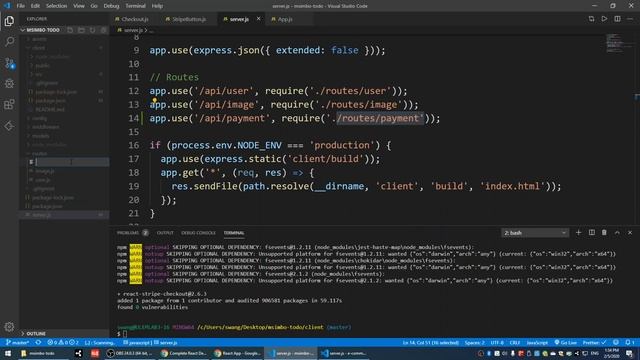Switch to the OUTPUT panel tab
Screen dimensions: 640x360
[x=165, y=233]
